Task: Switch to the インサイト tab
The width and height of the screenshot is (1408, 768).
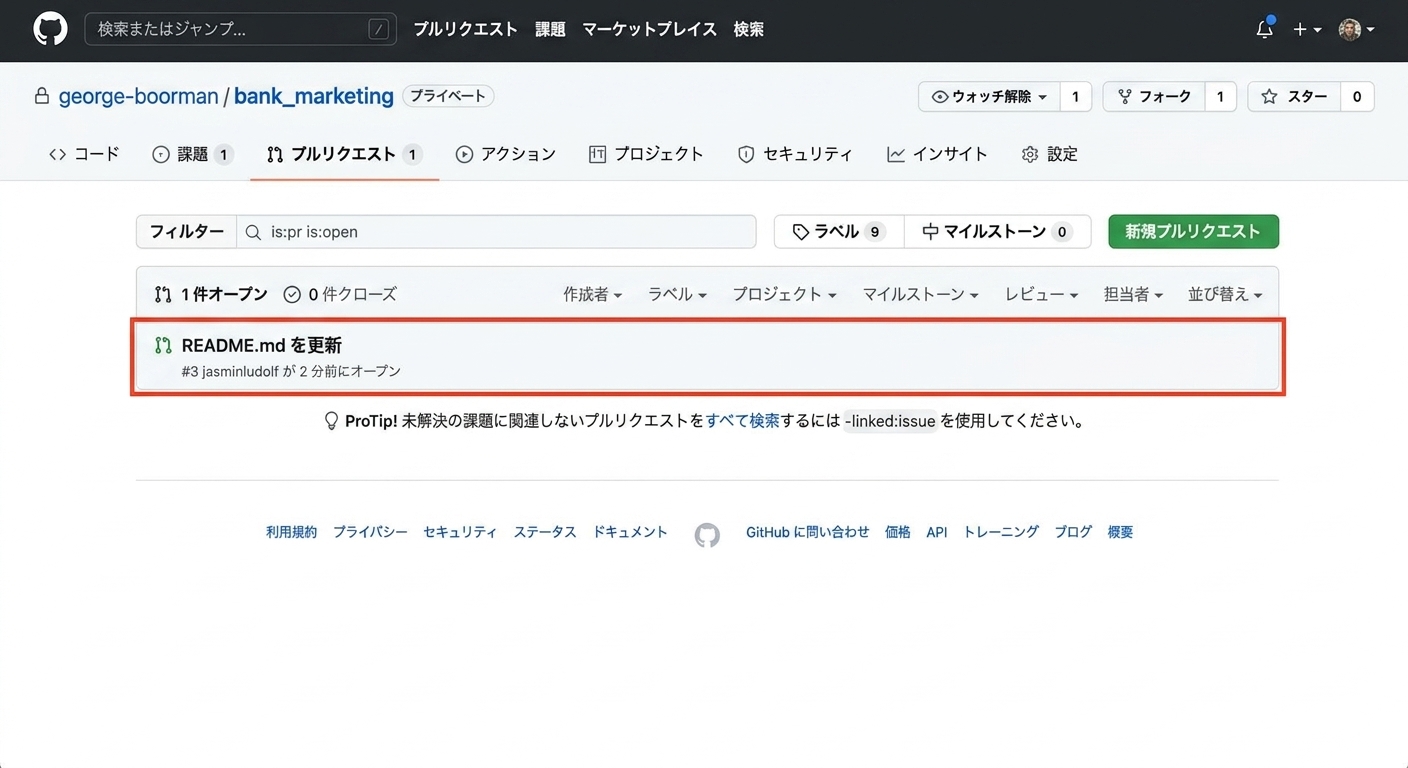Action: 937,154
